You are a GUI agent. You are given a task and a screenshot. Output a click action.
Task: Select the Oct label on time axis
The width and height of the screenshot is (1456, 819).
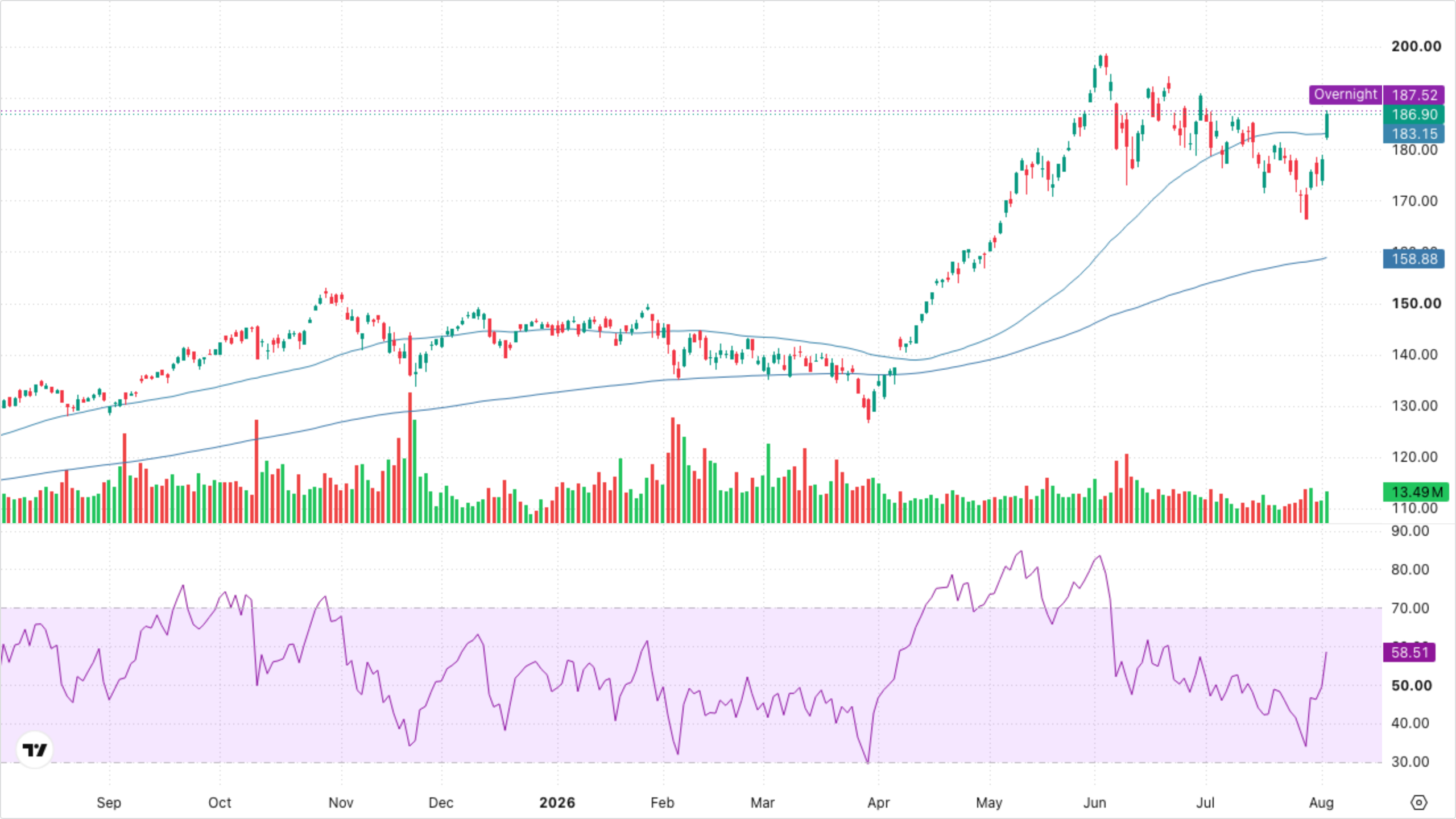click(x=220, y=803)
